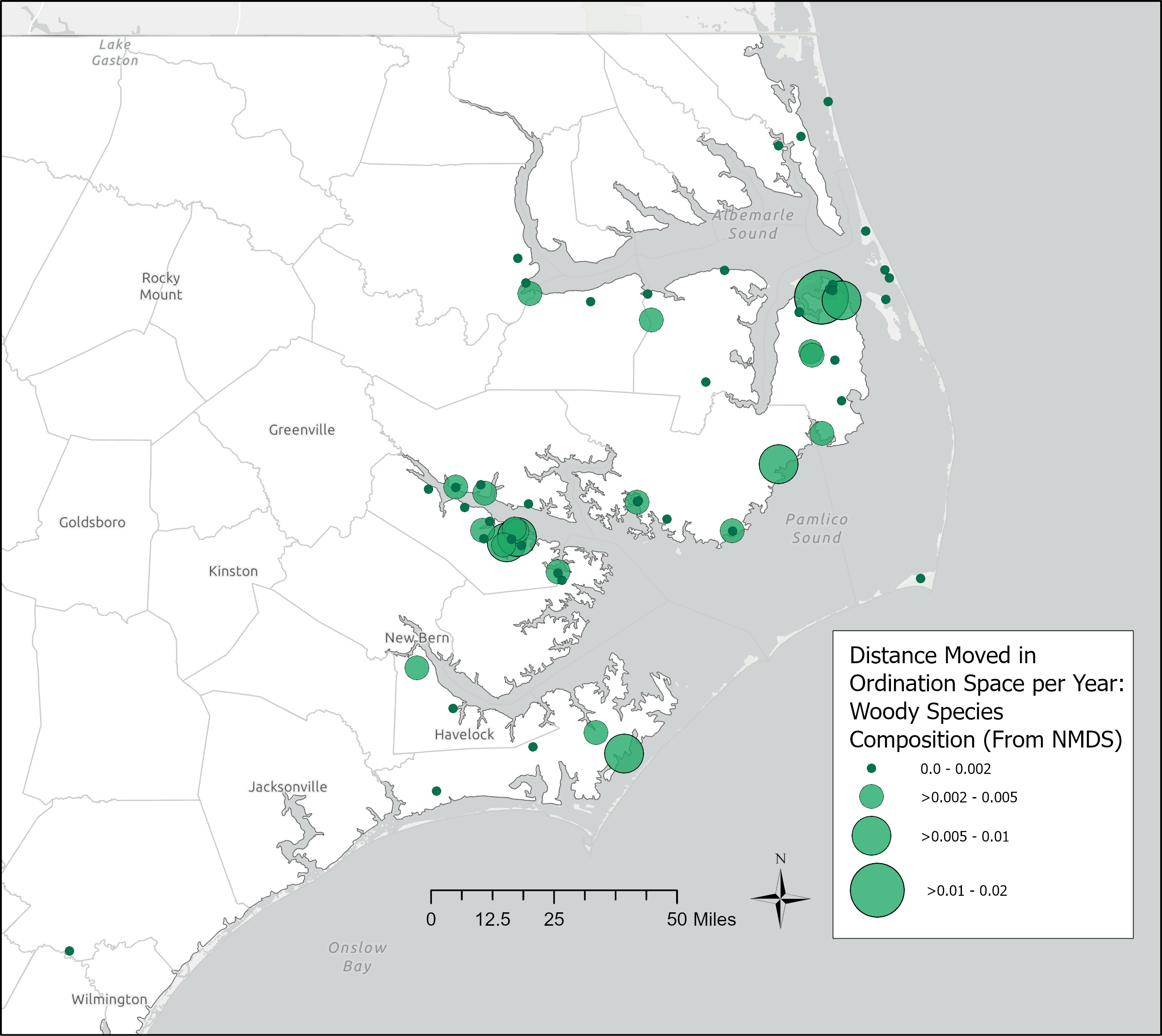1162x1036 pixels.
Task: Click the small dot on Cape Hatteras
Action: [920, 578]
